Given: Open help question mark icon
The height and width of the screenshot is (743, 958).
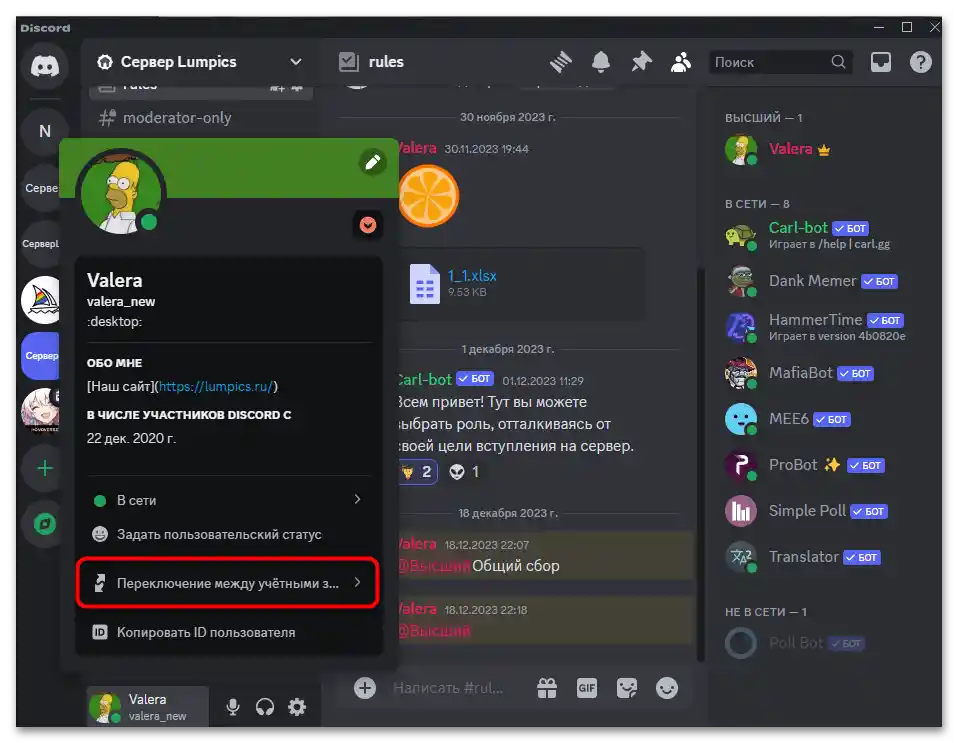Looking at the screenshot, I should tap(920, 62).
